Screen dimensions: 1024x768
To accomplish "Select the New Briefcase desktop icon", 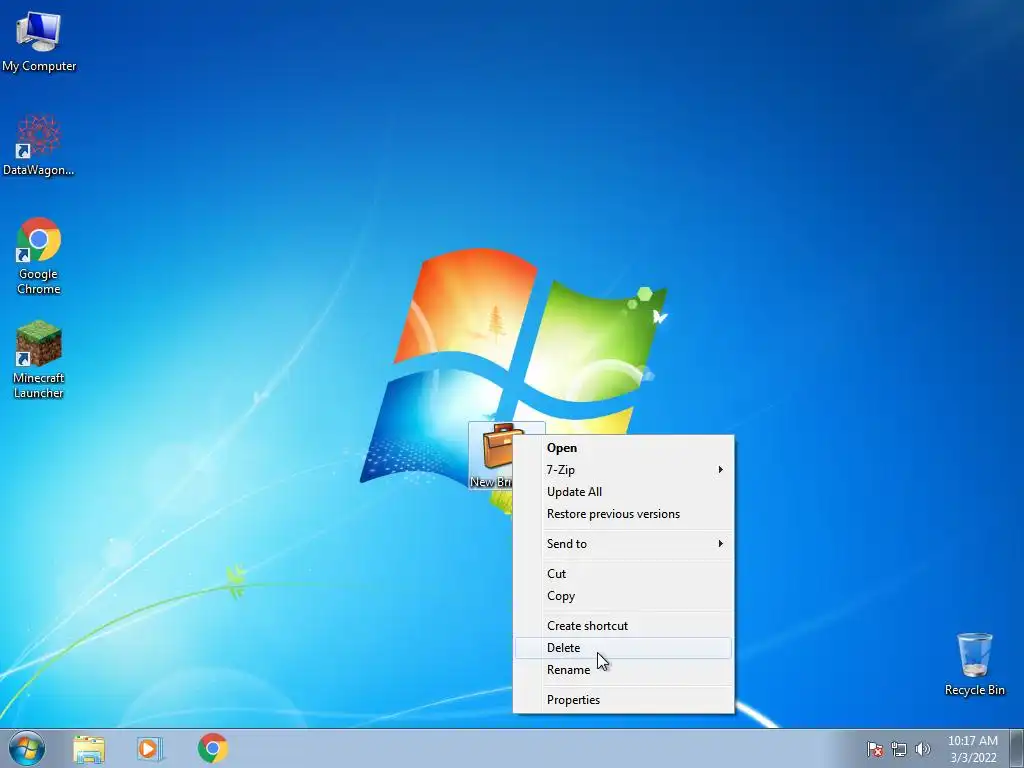I will click(x=491, y=456).
